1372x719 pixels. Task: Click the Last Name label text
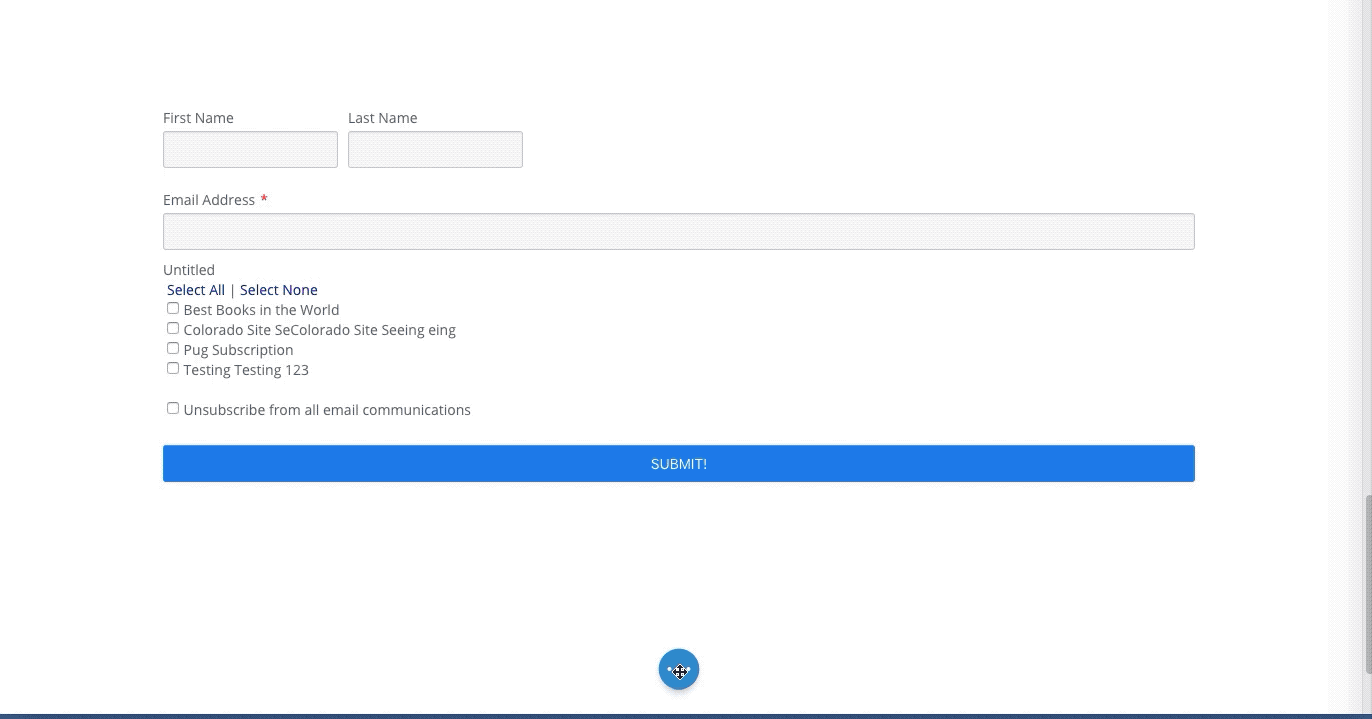click(383, 118)
